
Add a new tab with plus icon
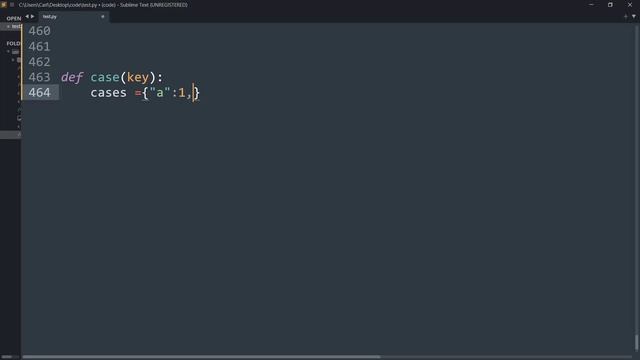tap(625, 17)
